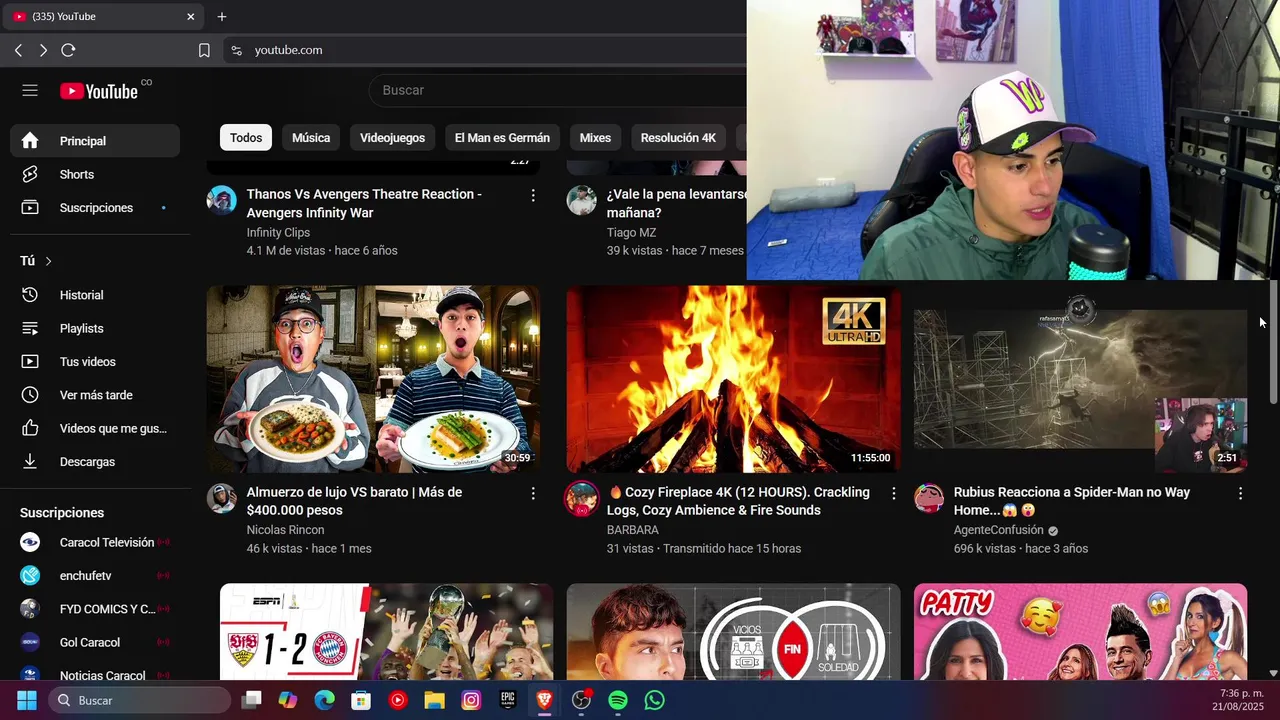Open options menu for Cozy Fireplace video
The image size is (1280, 720).
(x=893, y=493)
